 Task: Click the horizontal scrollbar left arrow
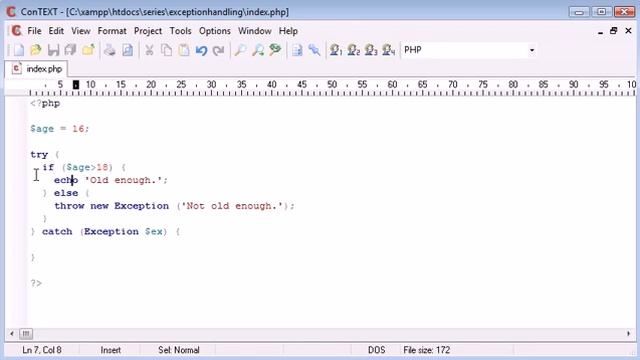click(12, 334)
